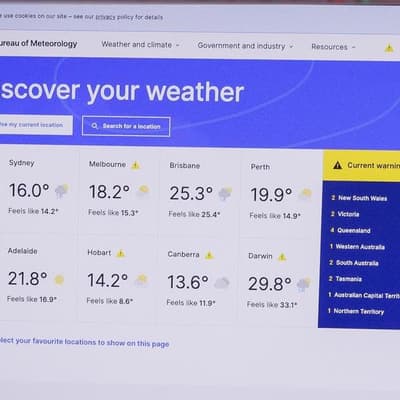Viewport: 400px width, 400px height.
Task: Click Canberra temperature 13.6°
Action: [x=188, y=282]
